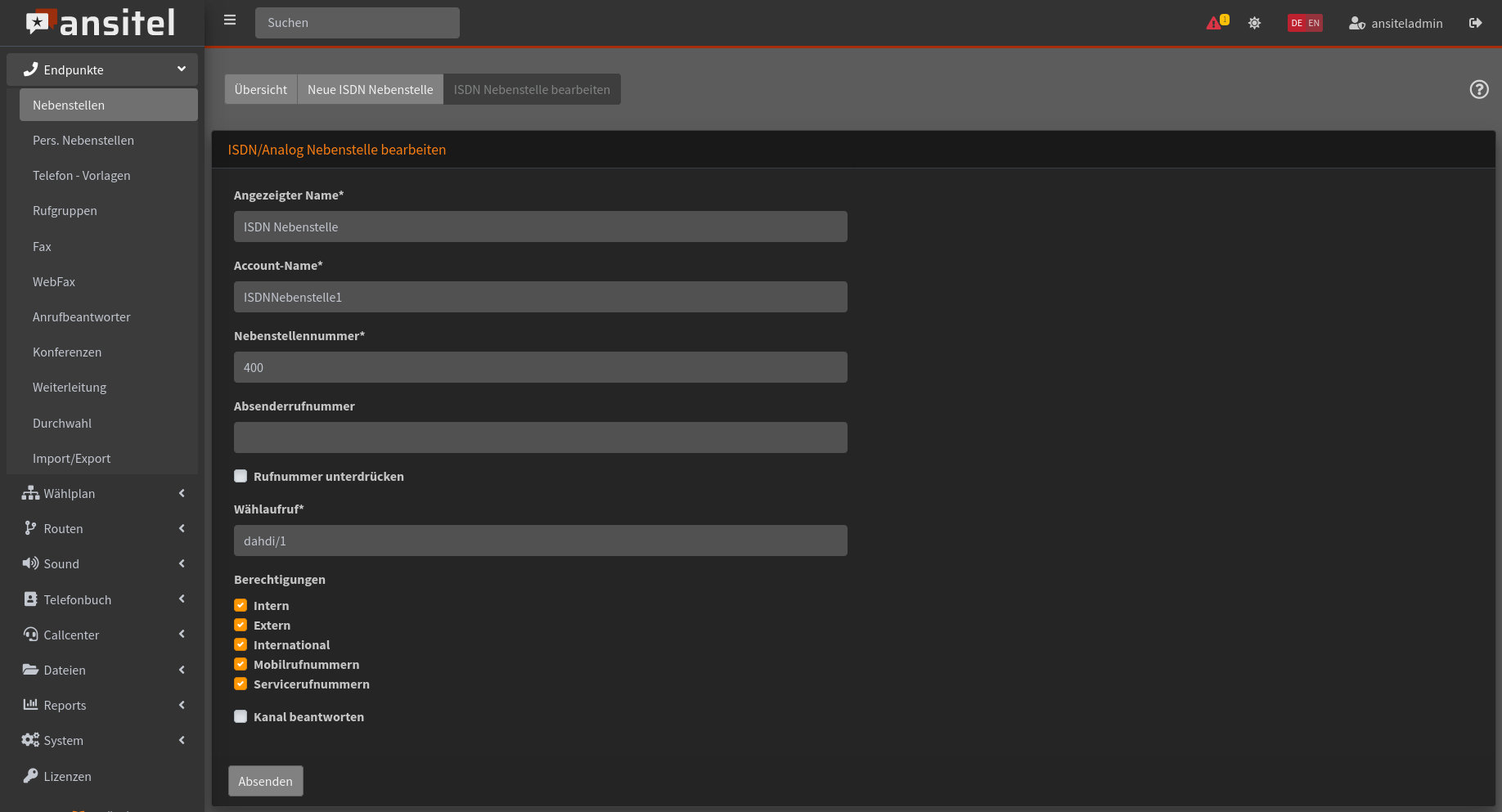Open Lizenzen via the key icon
Image resolution: width=1502 pixels, height=812 pixels.
30,775
